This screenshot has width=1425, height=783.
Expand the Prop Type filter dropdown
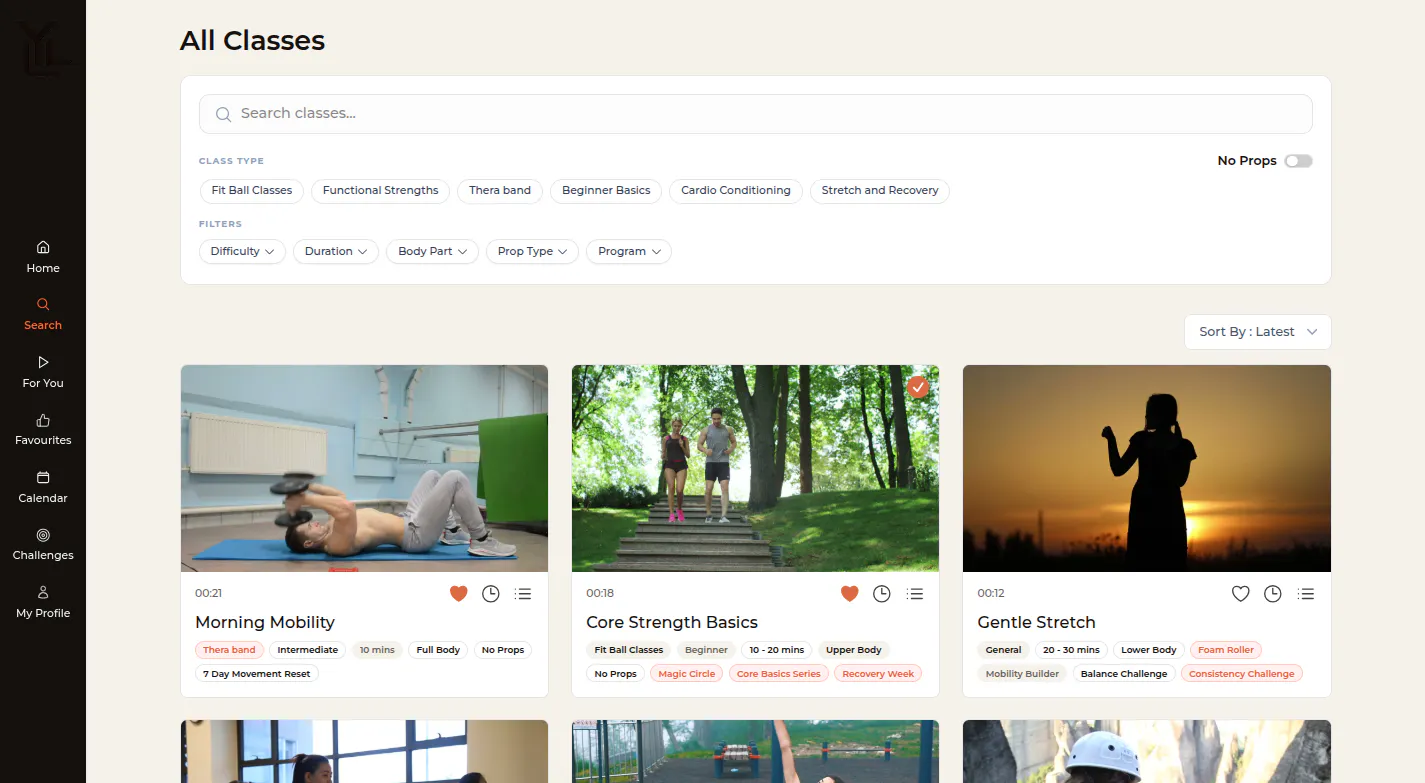click(533, 251)
